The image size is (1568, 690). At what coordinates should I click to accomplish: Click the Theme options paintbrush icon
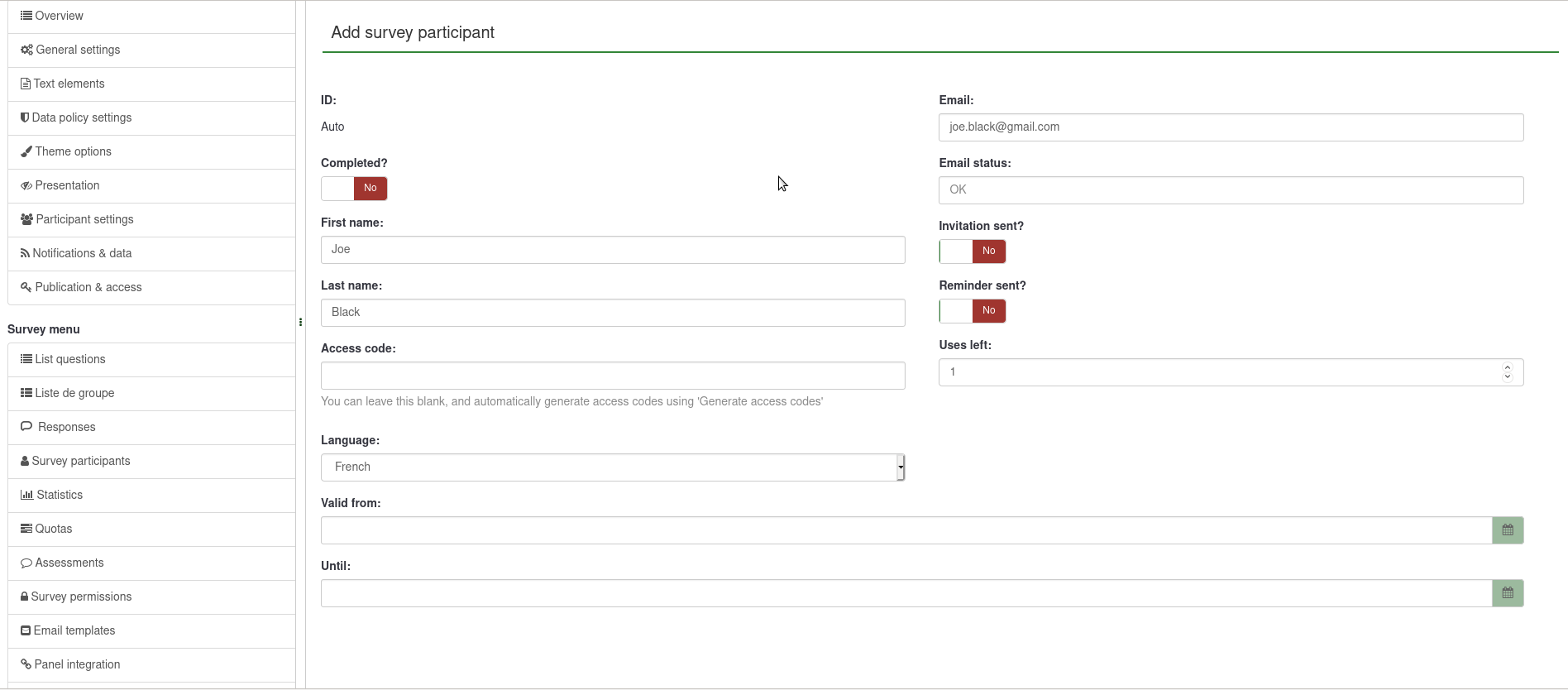[26, 151]
